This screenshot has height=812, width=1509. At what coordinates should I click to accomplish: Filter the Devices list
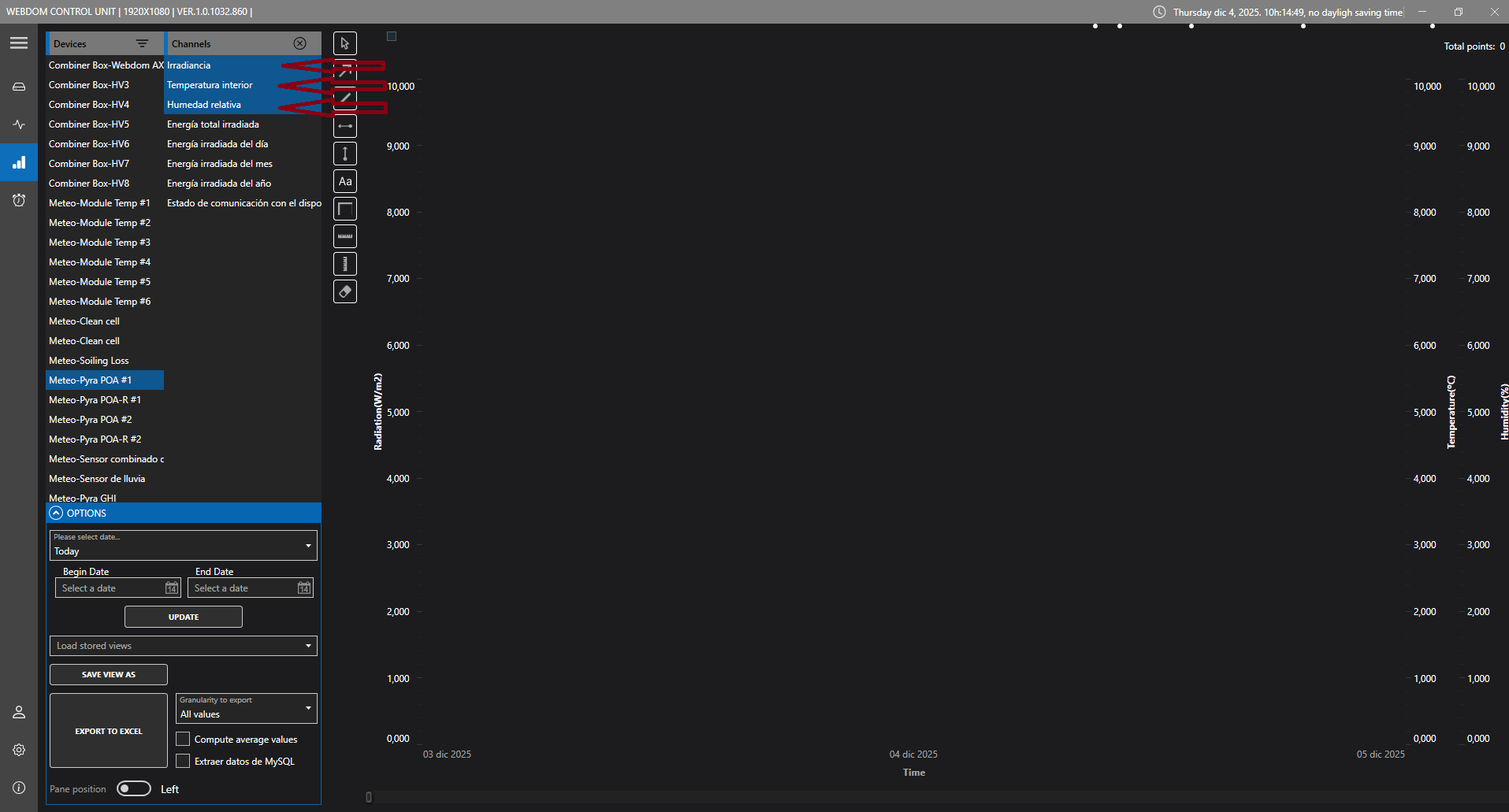pos(142,43)
